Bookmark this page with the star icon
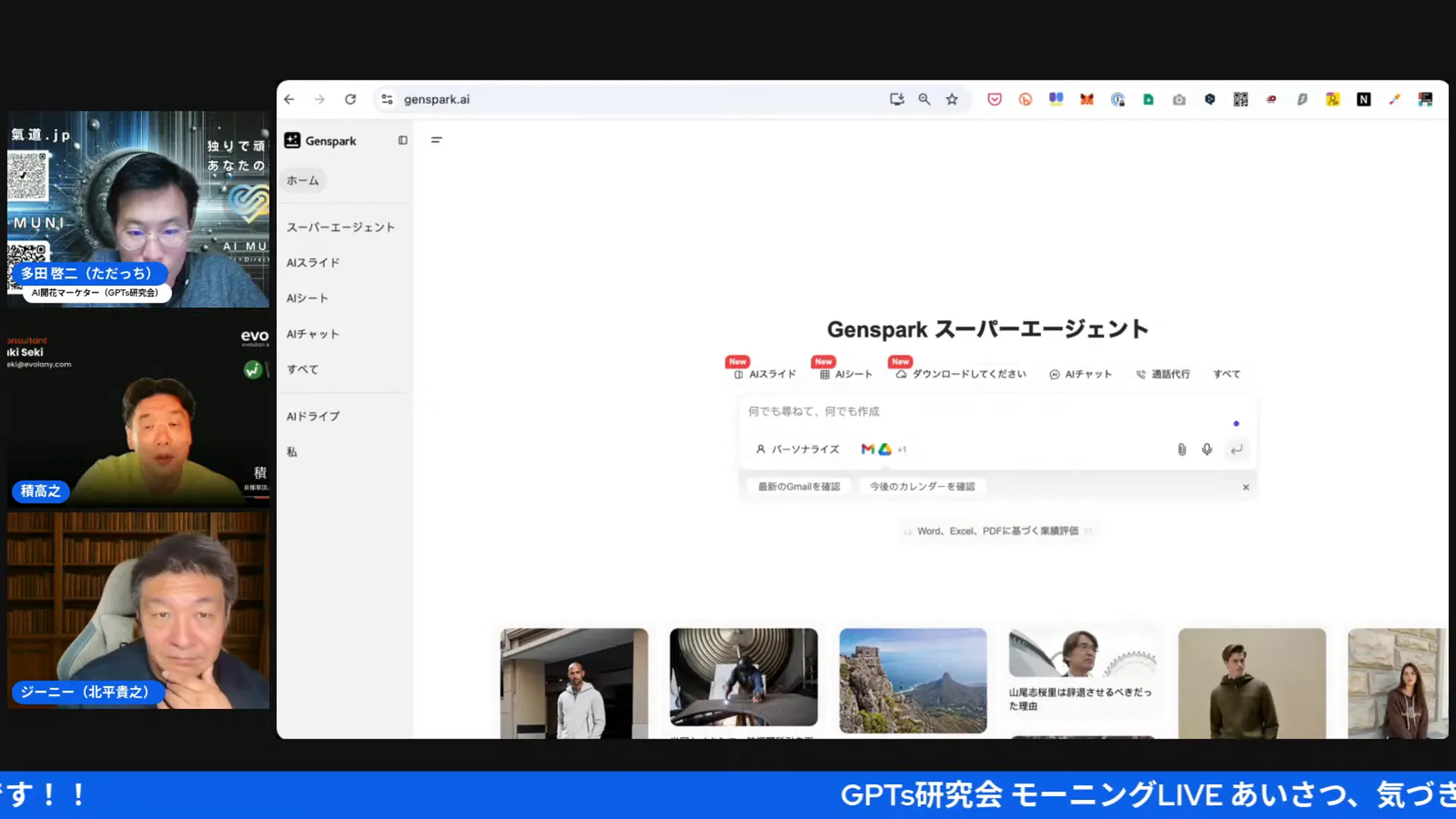1456x819 pixels. 952,99
